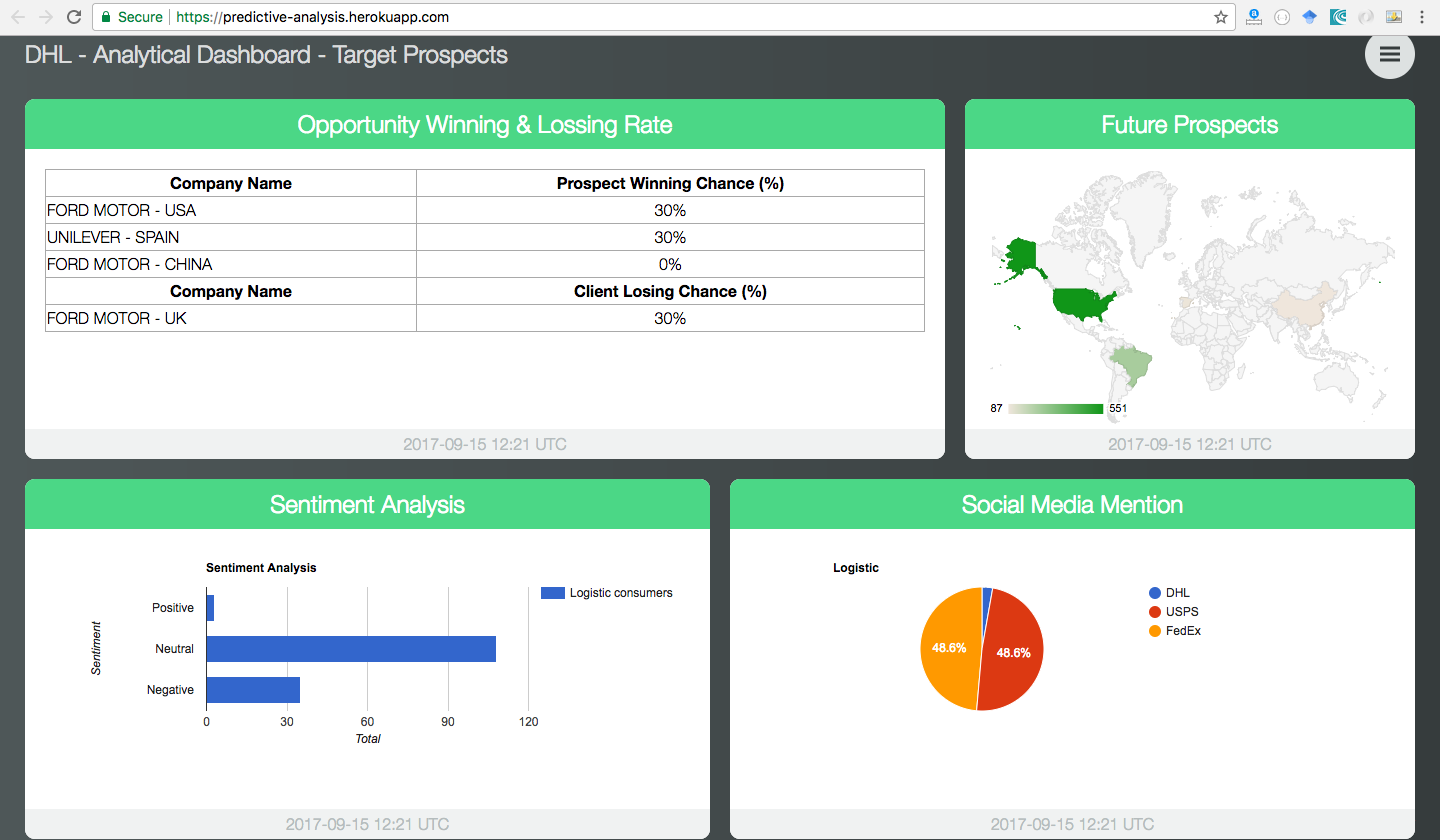Click the 30% value for FORD MOTOR - USA

[x=670, y=210]
